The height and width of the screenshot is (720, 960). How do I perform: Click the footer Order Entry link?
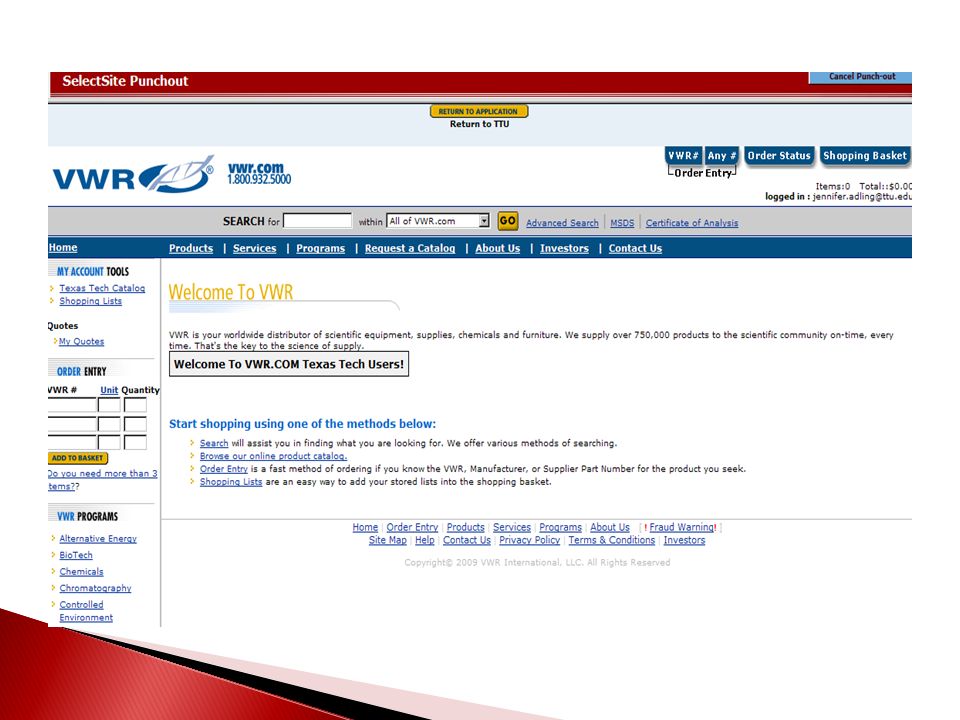tap(412, 527)
